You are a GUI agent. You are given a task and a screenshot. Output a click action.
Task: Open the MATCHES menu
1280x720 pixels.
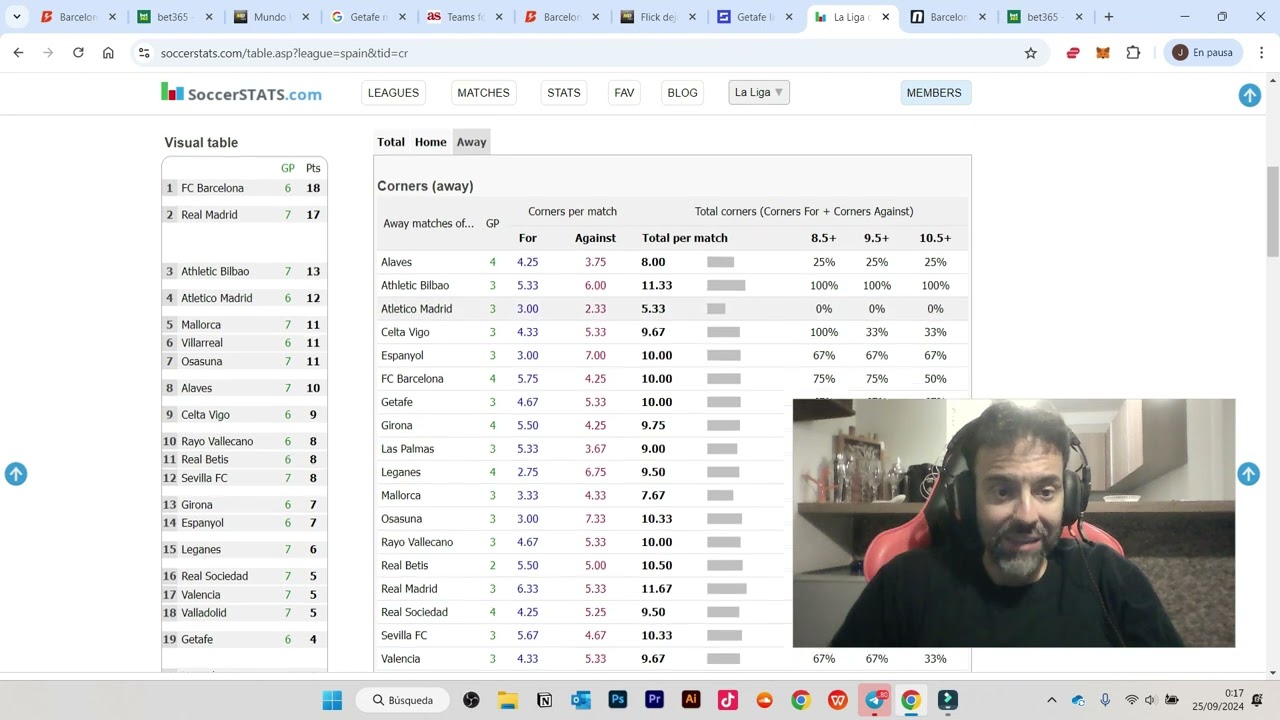click(483, 93)
